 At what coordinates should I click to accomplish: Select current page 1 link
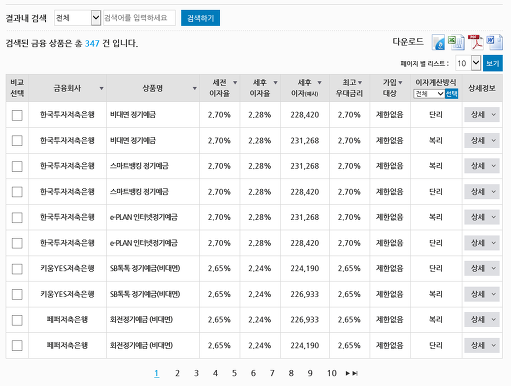[x=157, y=373]
